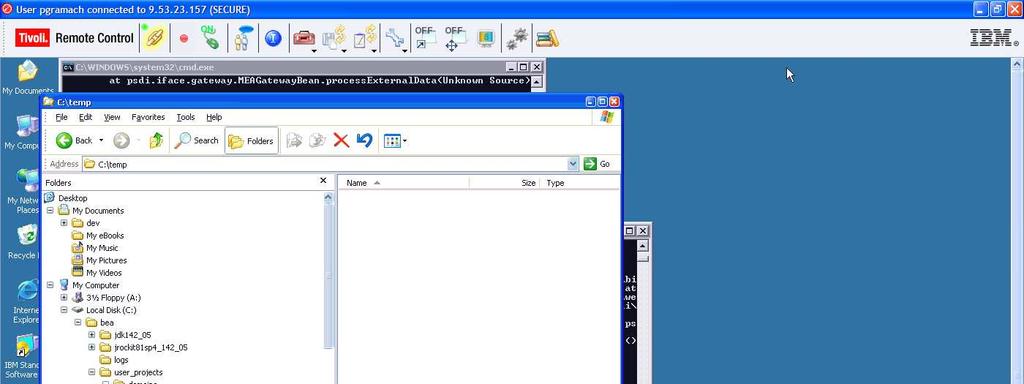
Task: Toggle the OFF auto-pan arrows icon
Action: (455, 38)
